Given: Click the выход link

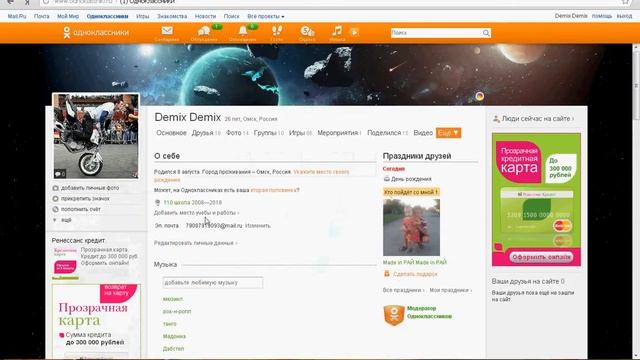Looking at the screenshot, I should point(624,16).
